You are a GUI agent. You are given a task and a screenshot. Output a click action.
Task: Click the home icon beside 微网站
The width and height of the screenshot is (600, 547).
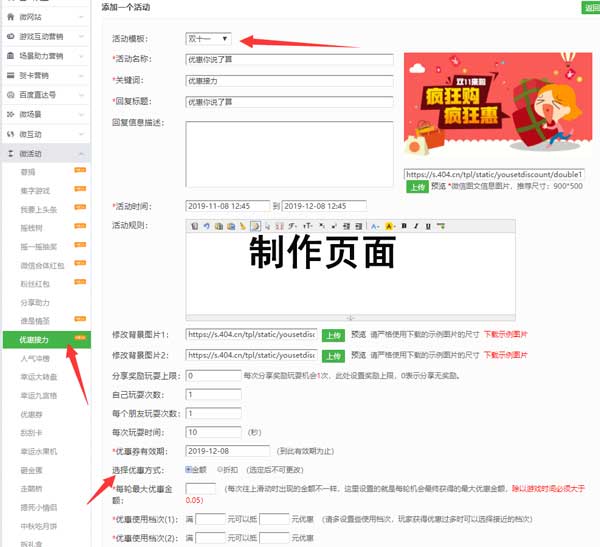pyautogui.click(x=11, y=17)
